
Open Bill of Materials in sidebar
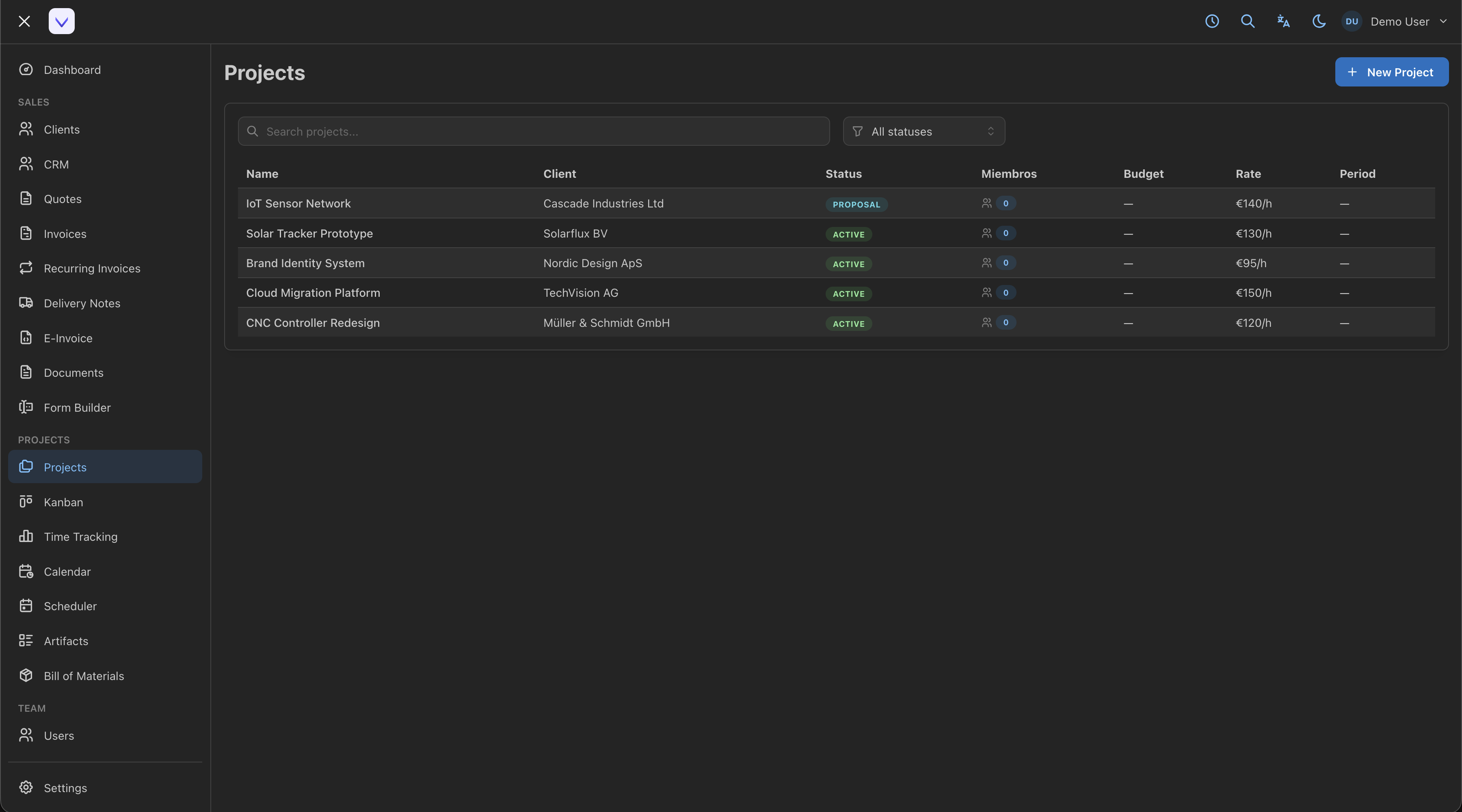pos(83,676)
